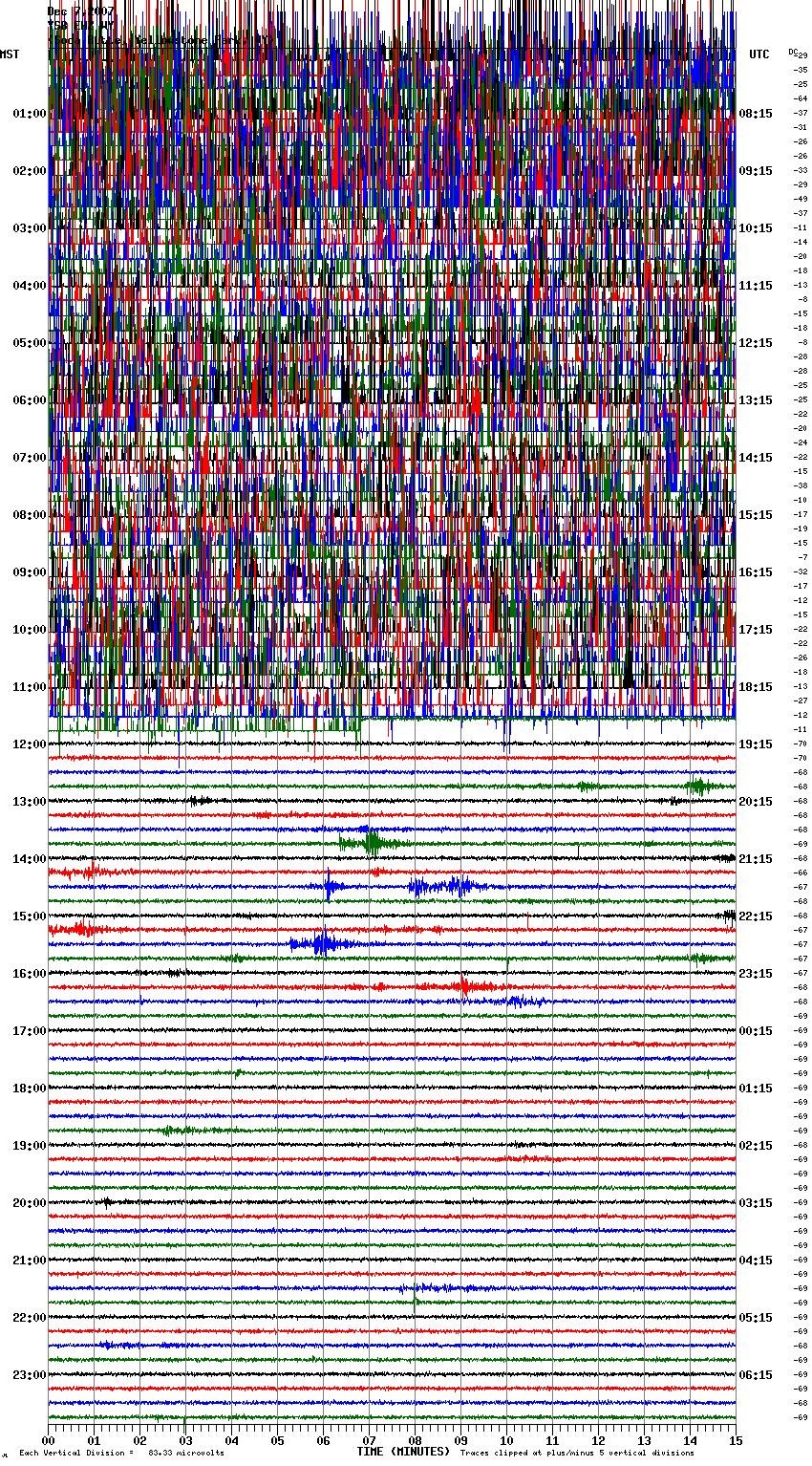The image size is (812, 1466).
Task: Click the 05:00 MST hour label
Action: [30, 343]
